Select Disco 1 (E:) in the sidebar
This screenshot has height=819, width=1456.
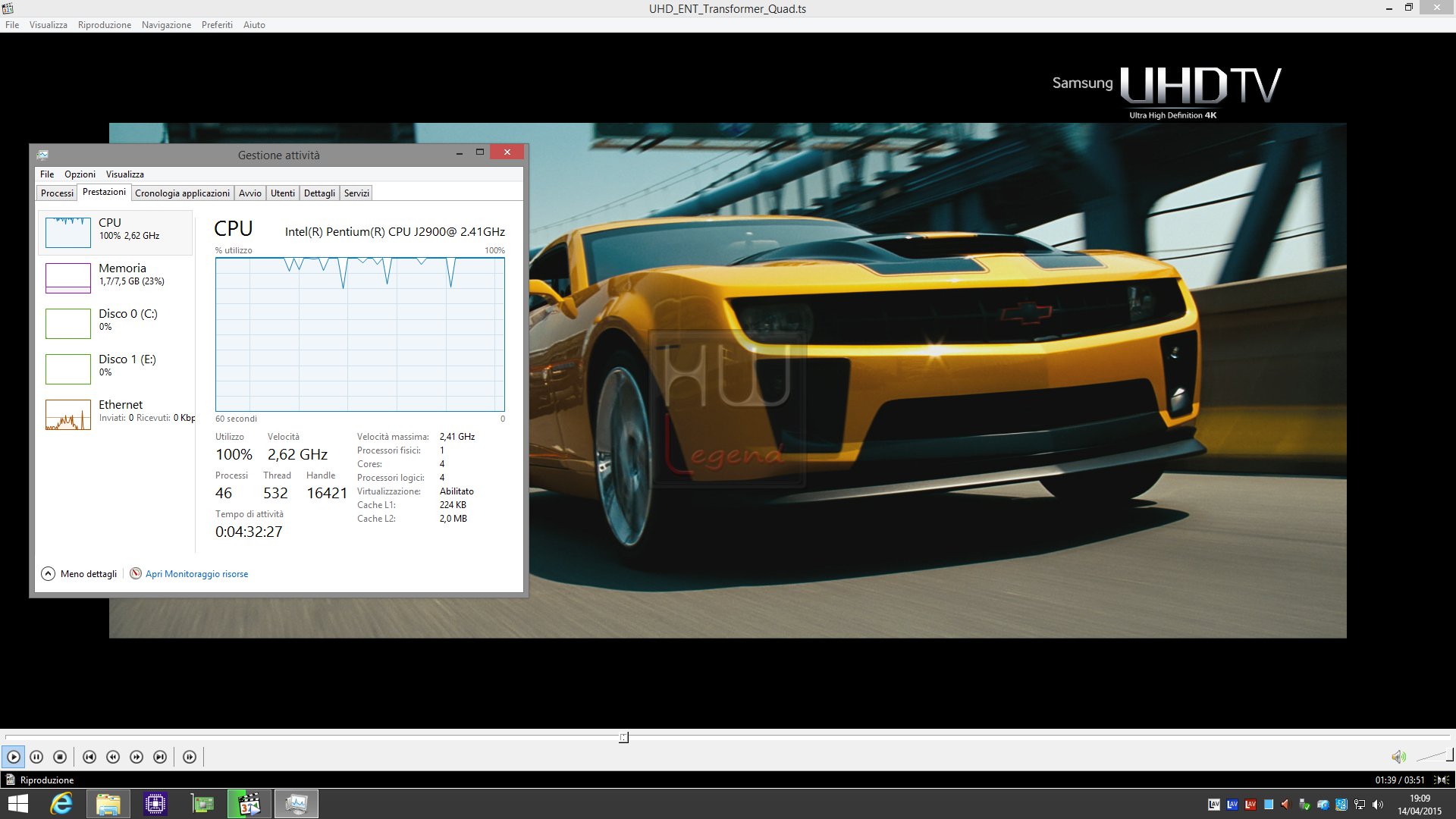click(115, 369)
